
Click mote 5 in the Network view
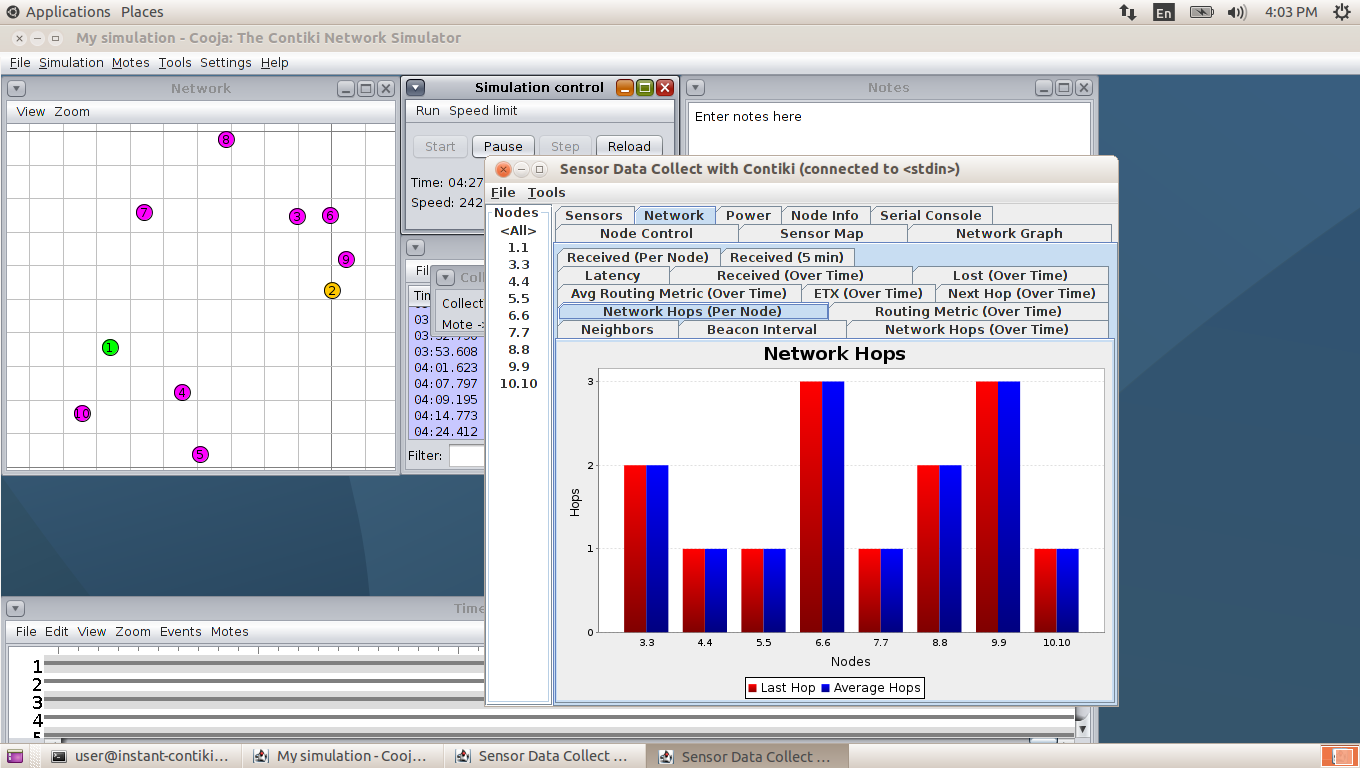click(x=200, y=455)
